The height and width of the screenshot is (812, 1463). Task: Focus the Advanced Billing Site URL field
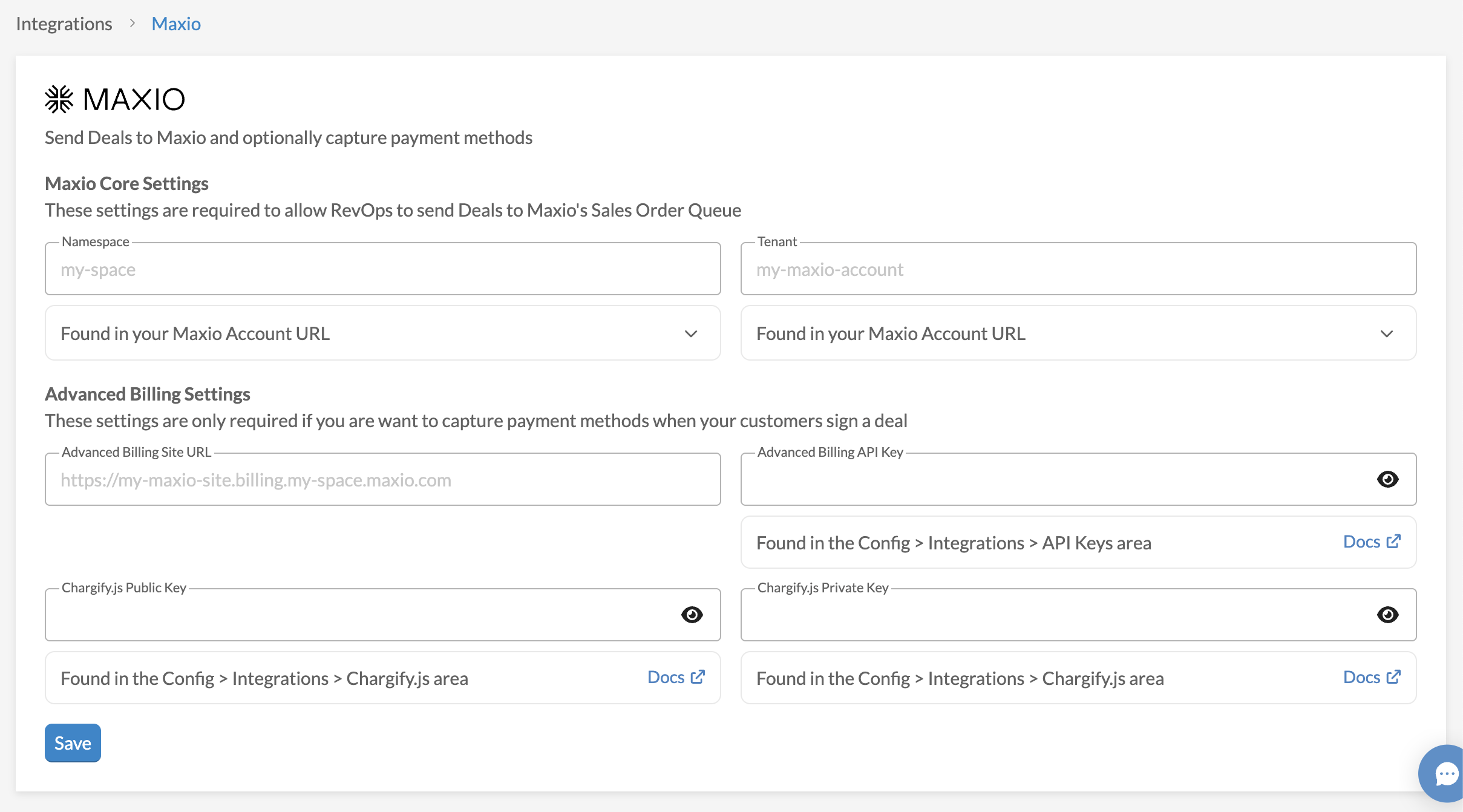coord(382,480)
